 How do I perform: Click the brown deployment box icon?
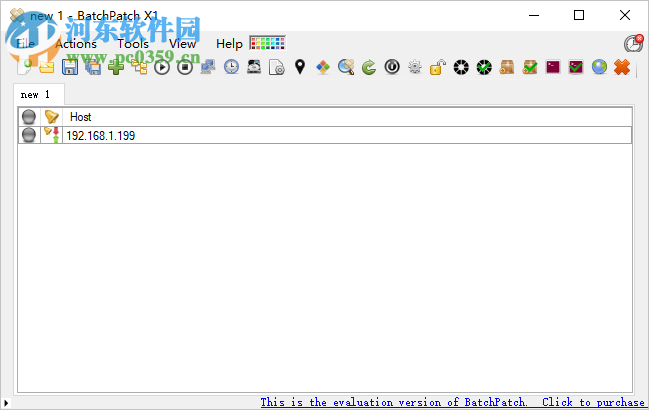[x=507, y=67]
